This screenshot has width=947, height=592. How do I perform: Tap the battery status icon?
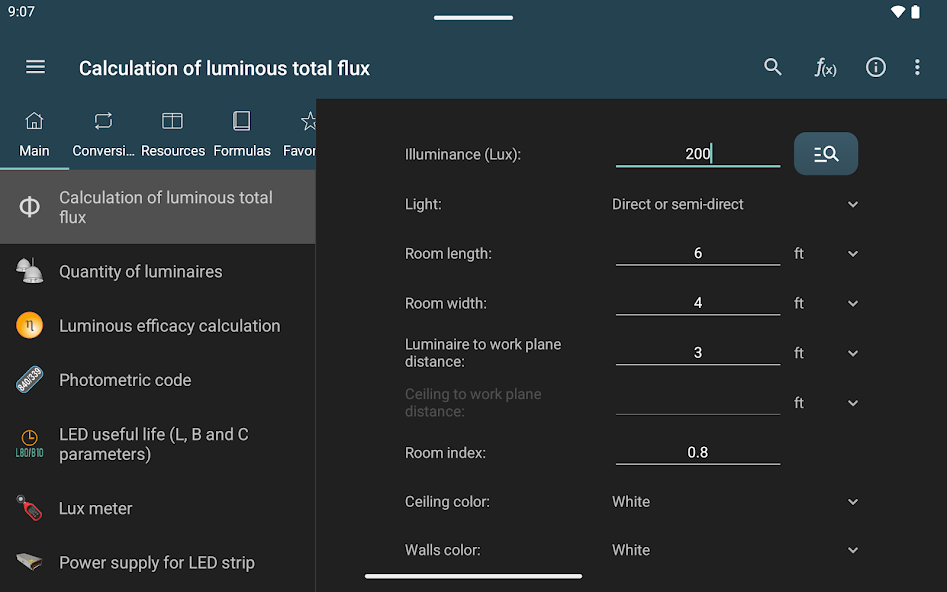point(916,11)
